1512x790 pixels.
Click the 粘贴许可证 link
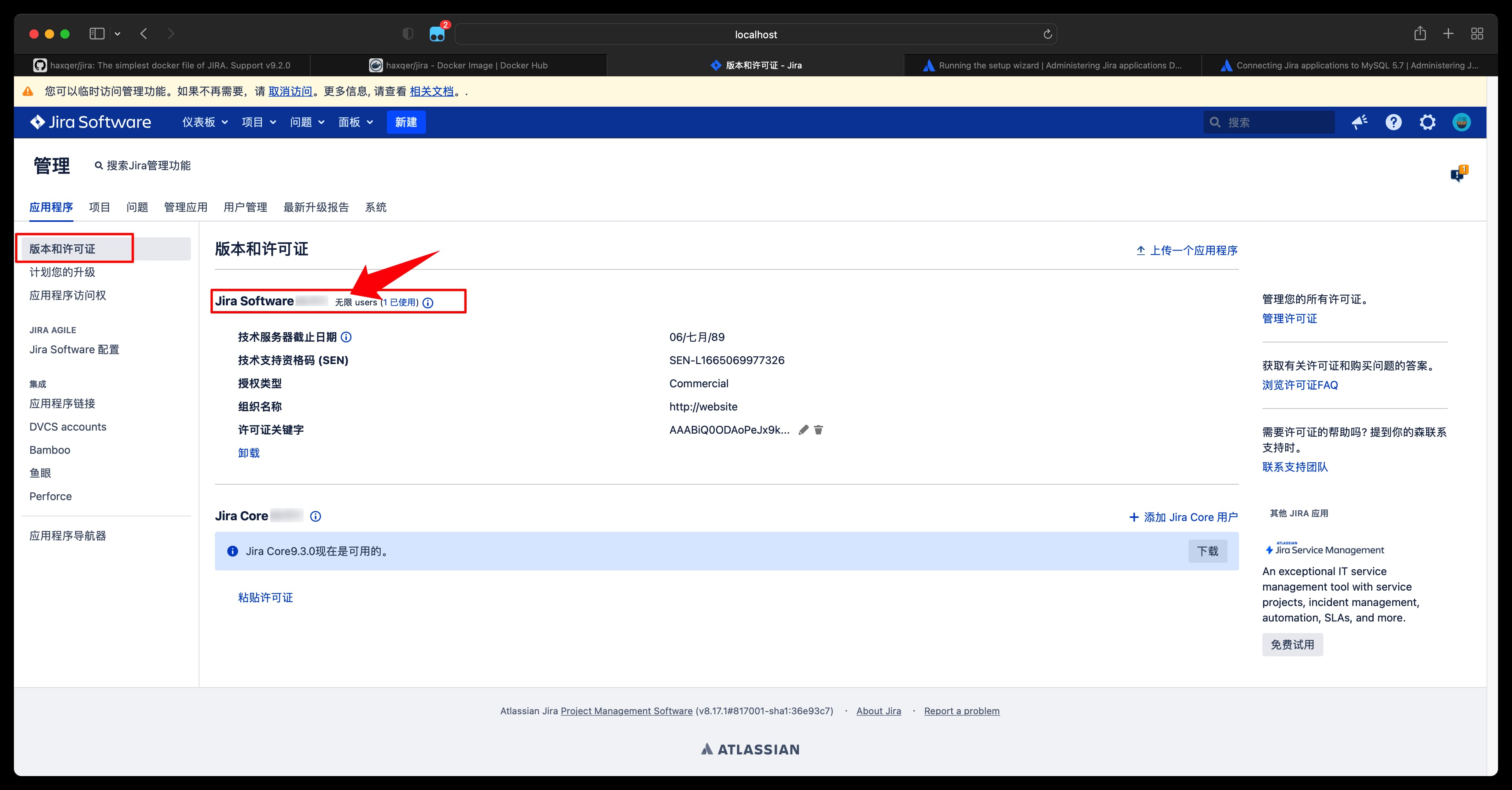click(x=265, y=598)
